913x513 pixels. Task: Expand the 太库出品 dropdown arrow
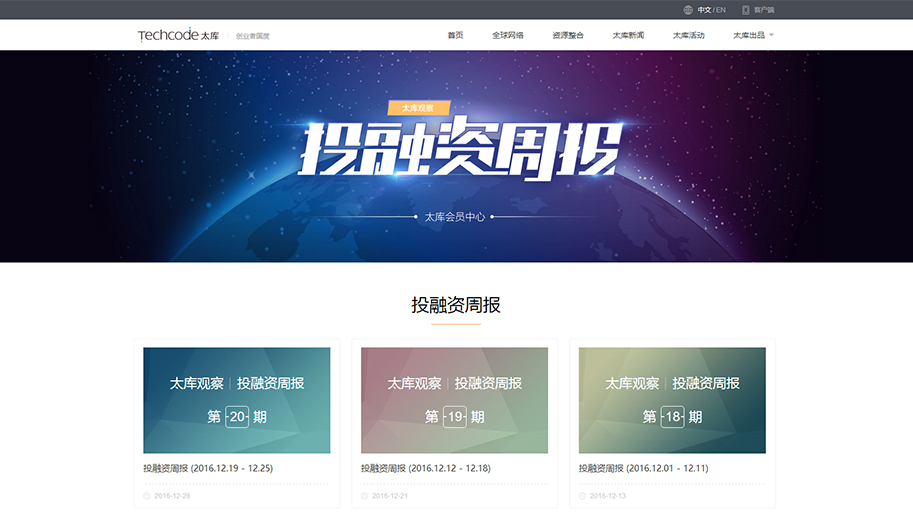pos(772,35)
